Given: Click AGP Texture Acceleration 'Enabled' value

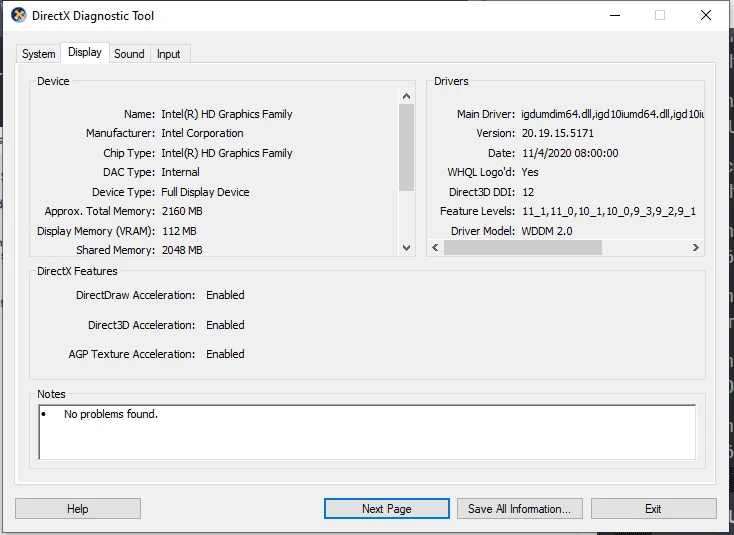Looking at the screenshot, I should tap(225, 354).
